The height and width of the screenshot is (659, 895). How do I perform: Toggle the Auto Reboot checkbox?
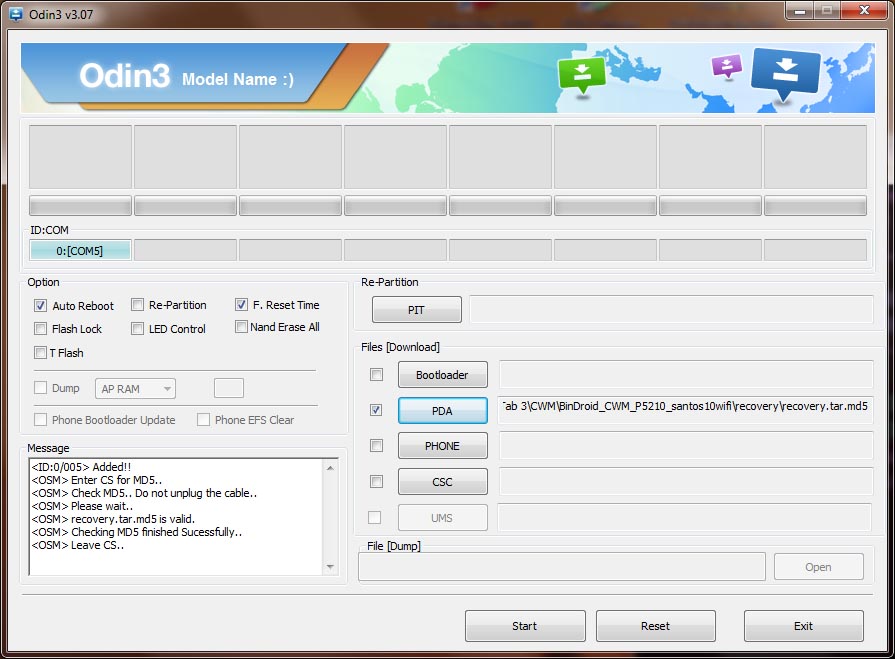[40, 305]
